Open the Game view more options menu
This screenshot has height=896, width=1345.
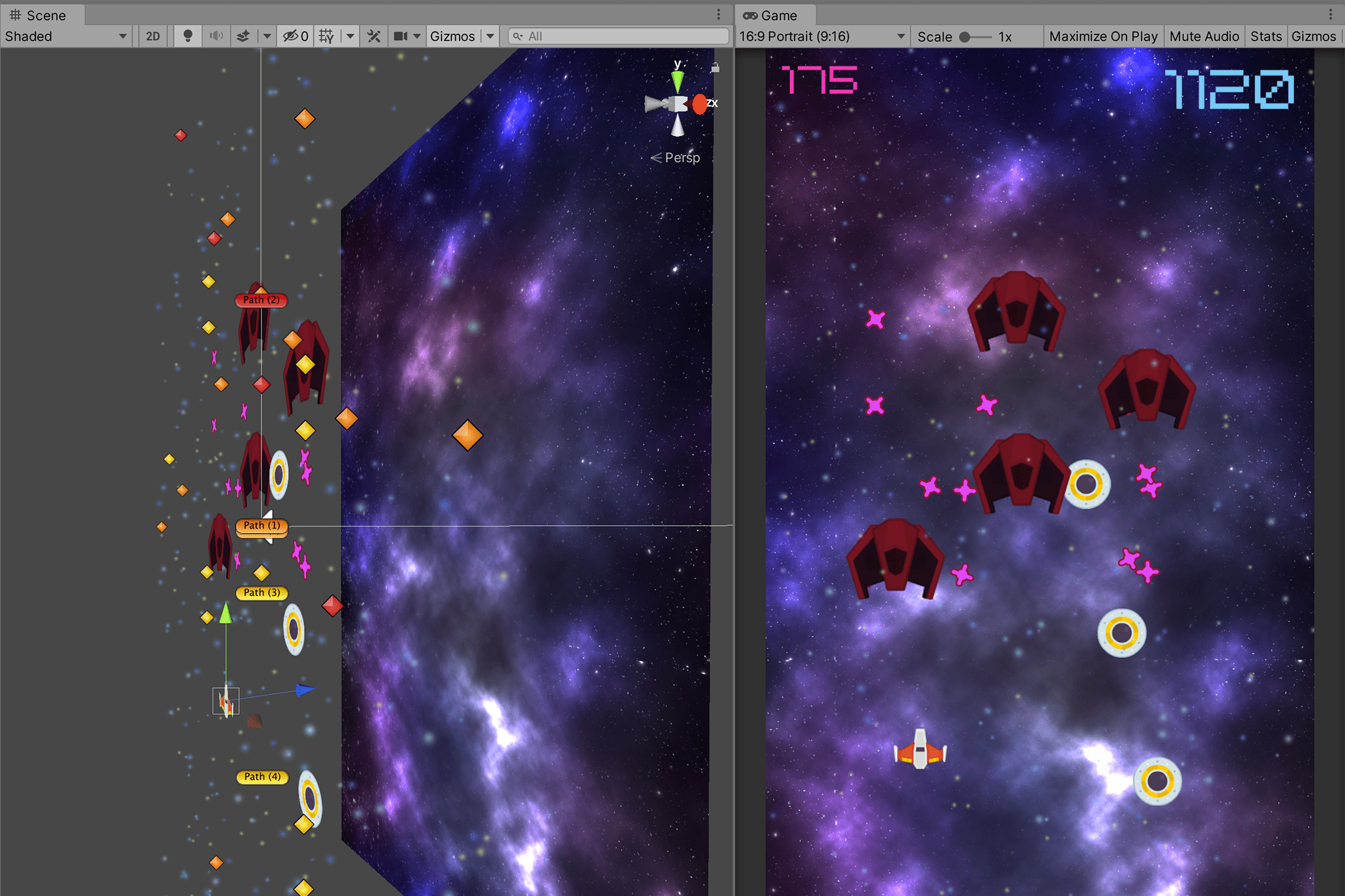point(1331,14)
